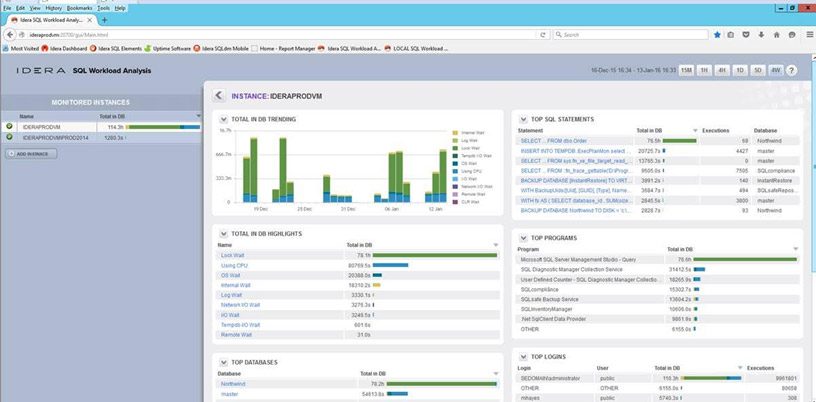The image size is (816, 402).
Task: Save the page to Pocket
Action: click(x=746, y=35)
